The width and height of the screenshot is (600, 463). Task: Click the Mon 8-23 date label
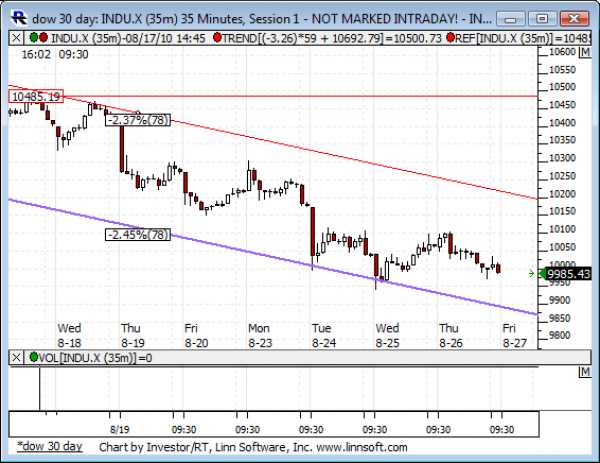pos(260,336)
